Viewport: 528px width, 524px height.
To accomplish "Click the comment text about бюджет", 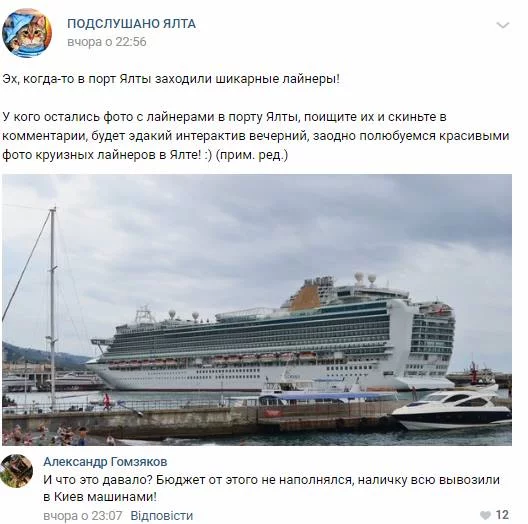I will tap(271, 488).
